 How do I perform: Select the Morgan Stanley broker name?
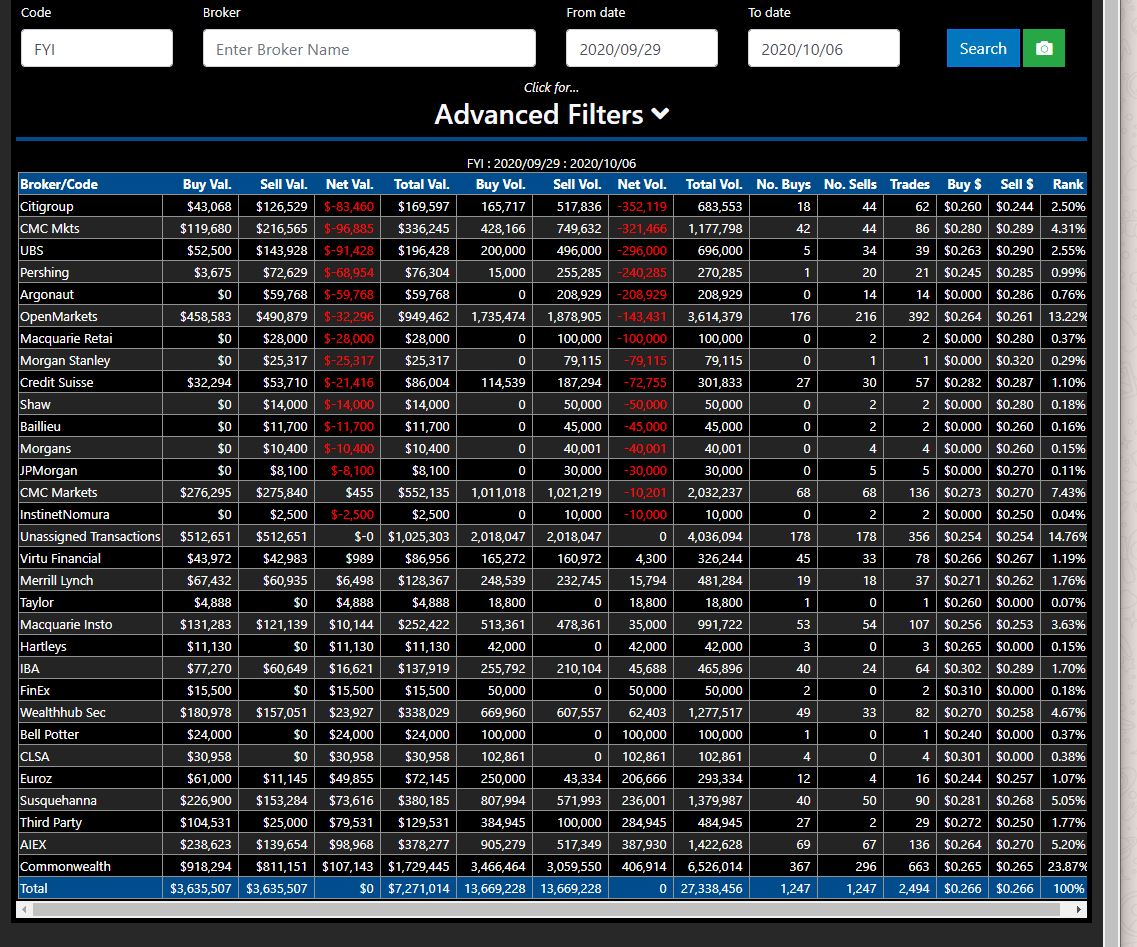point(65,360)
